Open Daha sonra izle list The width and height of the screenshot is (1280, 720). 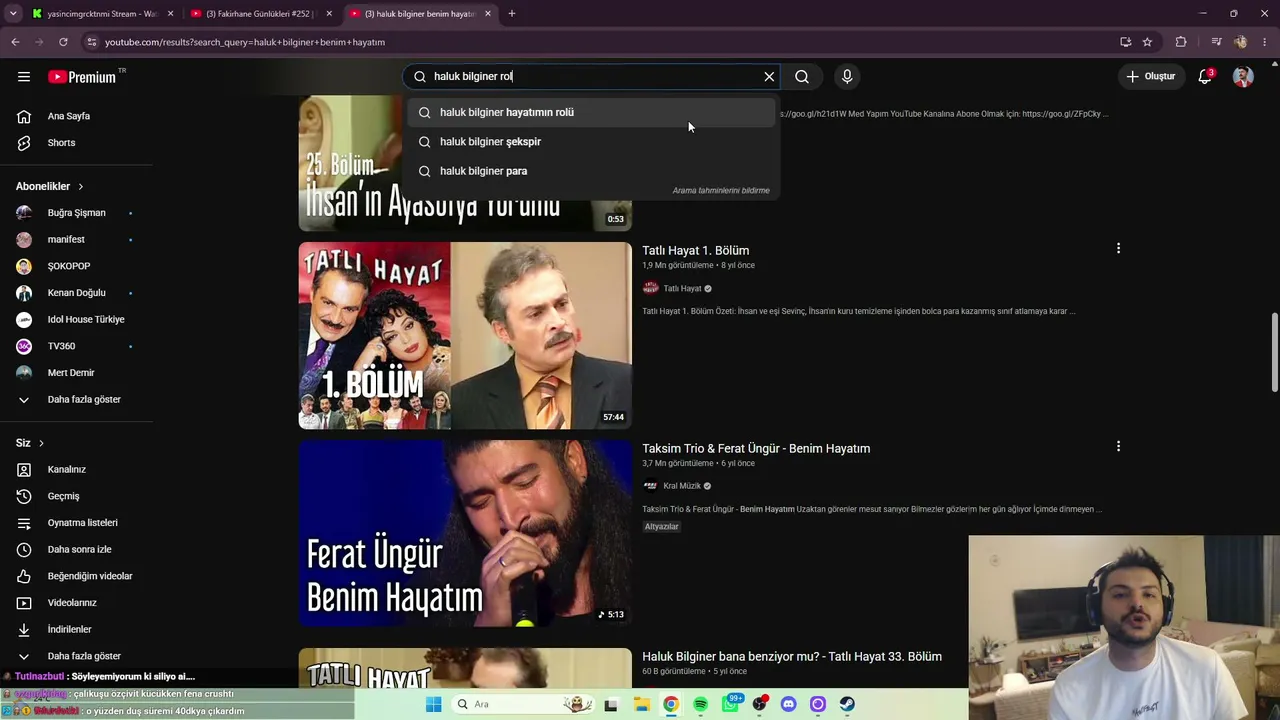[x=78, y=549]
